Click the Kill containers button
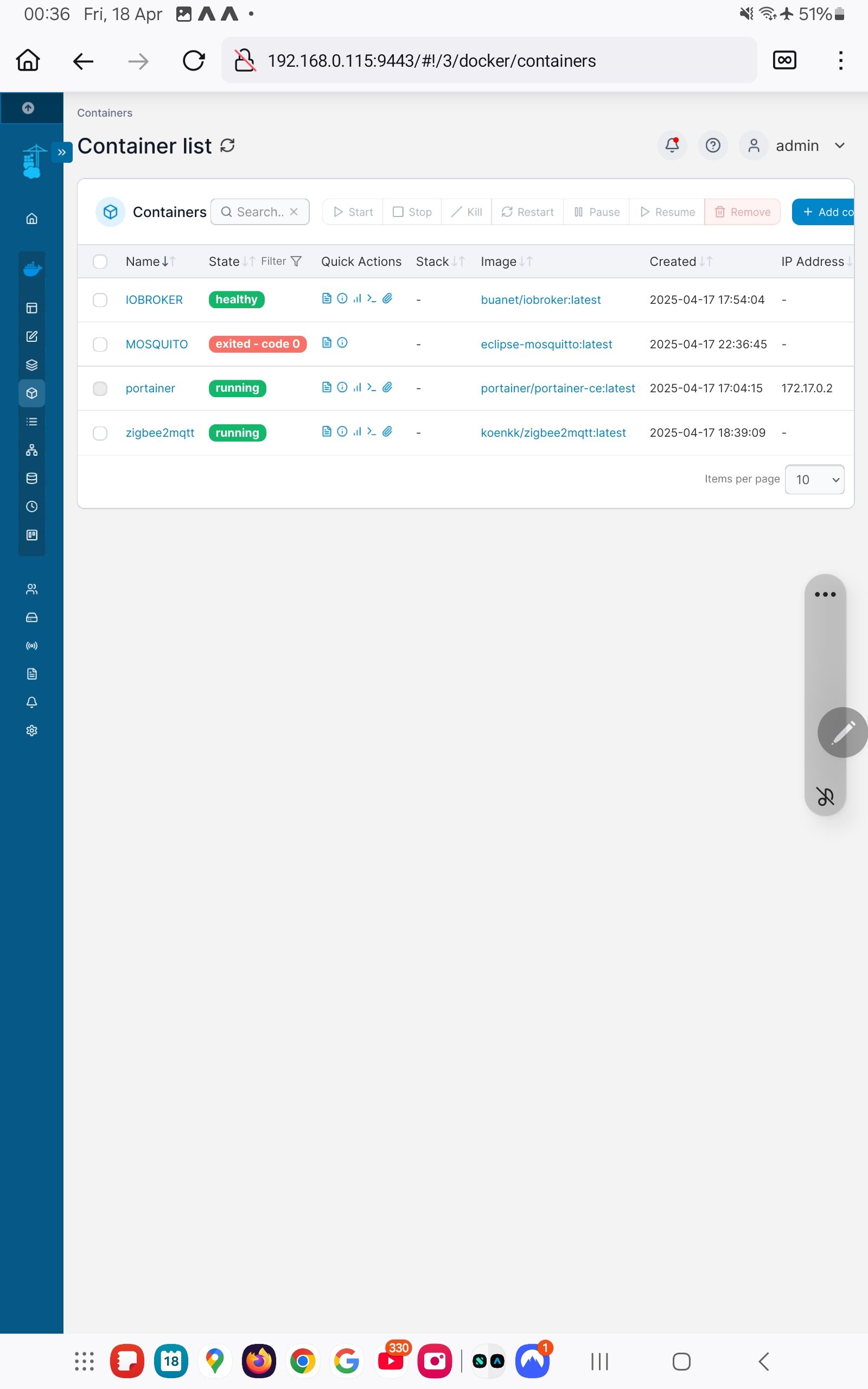This screenshot has width=868, height=1389. [467, 212]
